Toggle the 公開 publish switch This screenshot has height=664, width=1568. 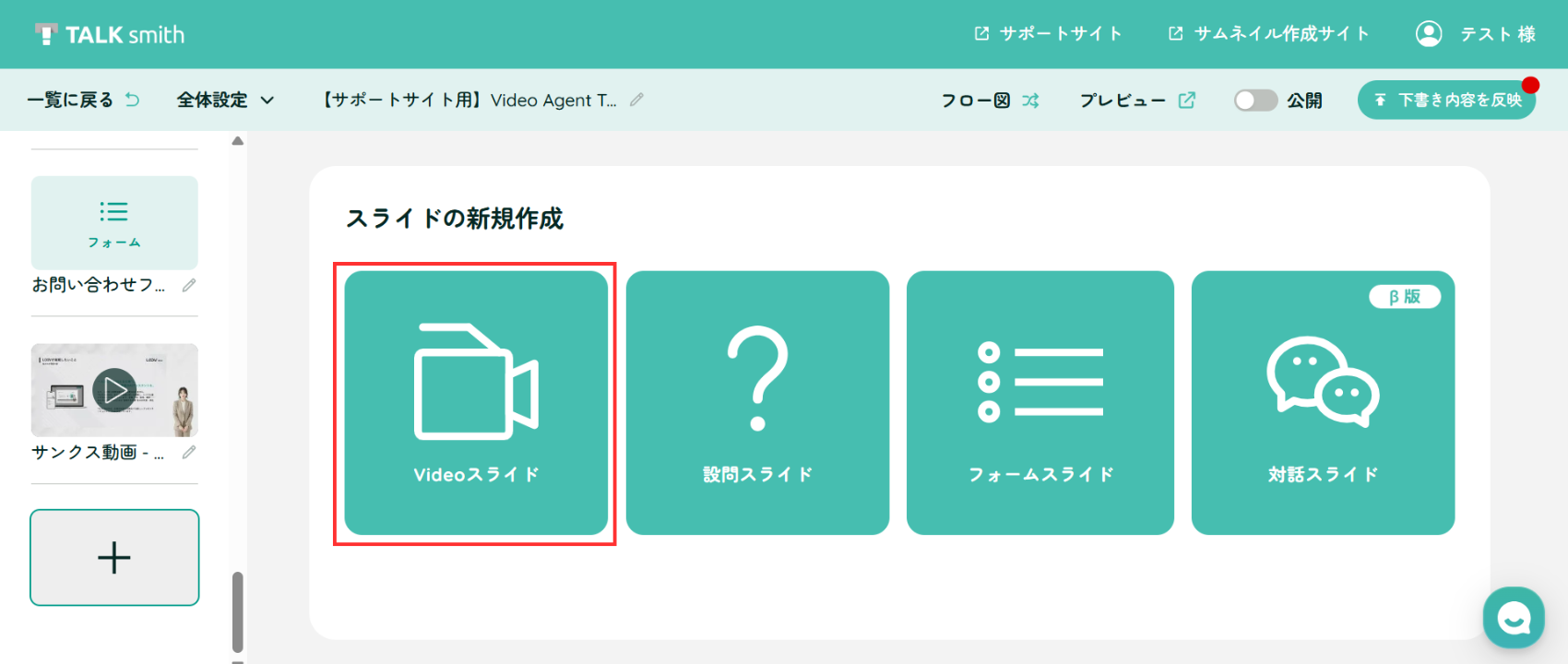point(1255,100)
